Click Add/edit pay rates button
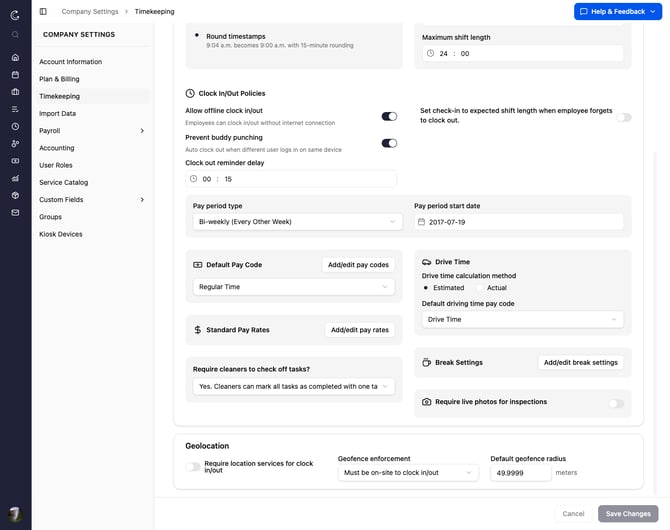670x530 pixels. [x=360, y=330]
